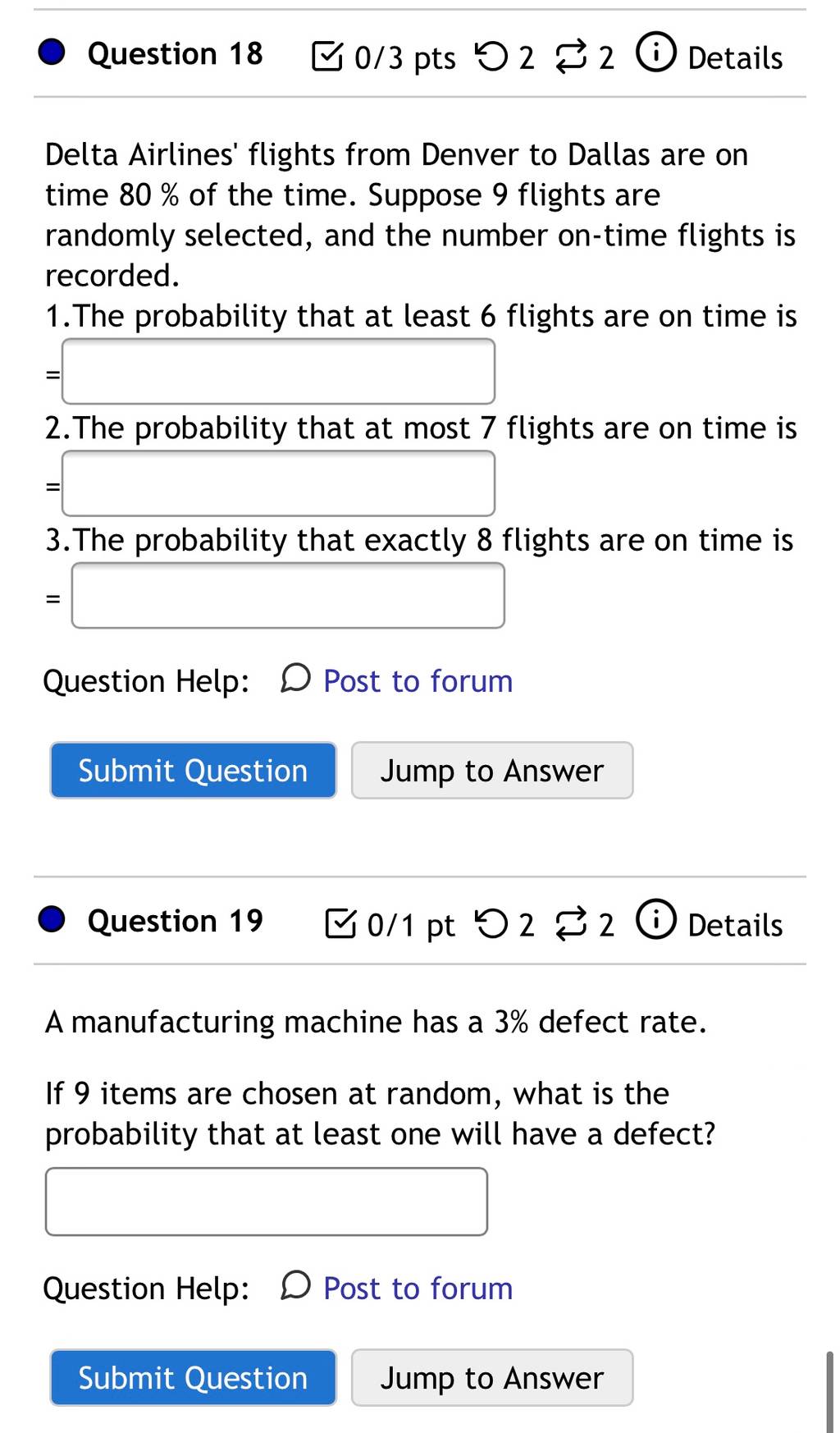The height and width of the screenshot is (1433, 840).
Task: Click the forum speech bubble icon under Question 18
Action: pos(295,680)
